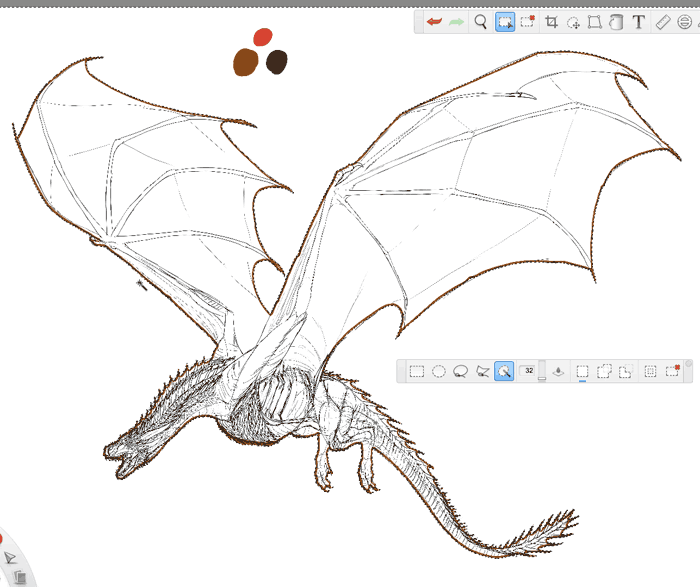Click the Deselect icon in the top toolbar
Screen dimensions: 700x587
tap(527, 21)
